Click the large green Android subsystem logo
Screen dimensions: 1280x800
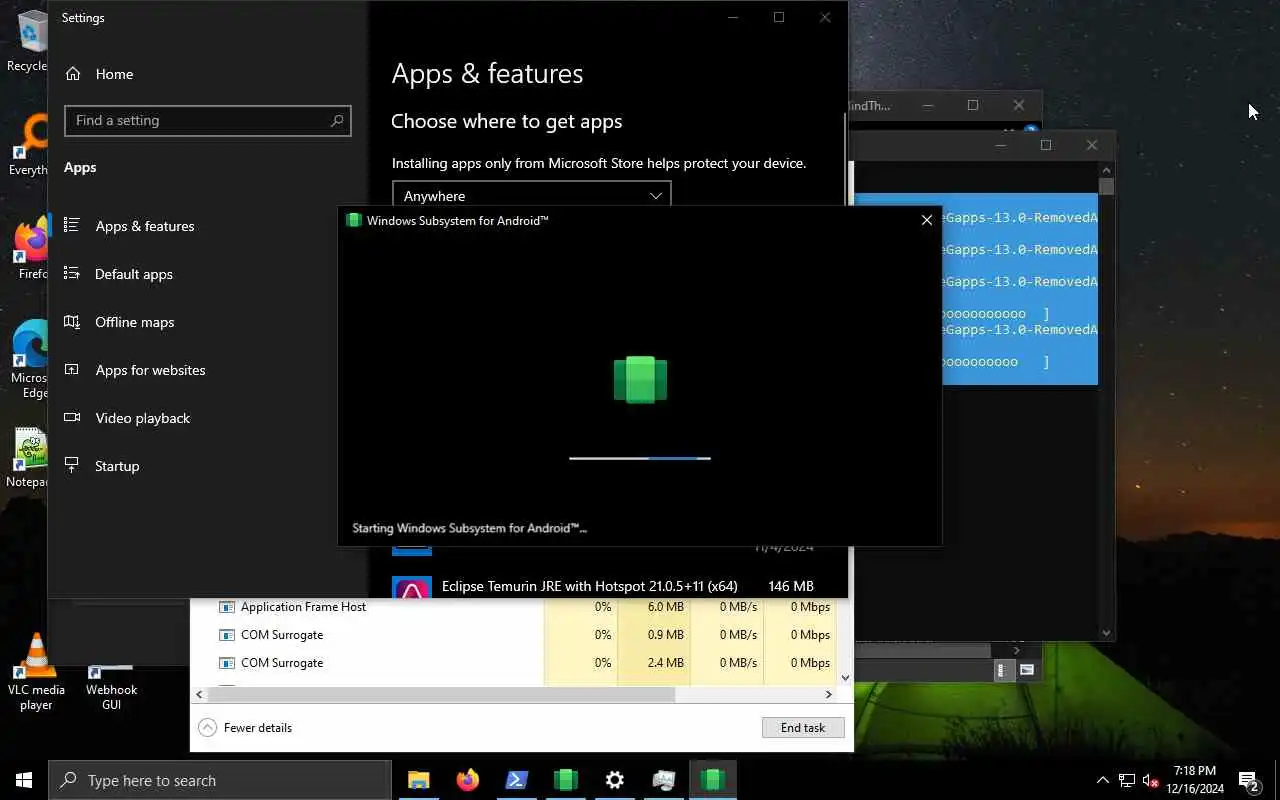point(640,380)
